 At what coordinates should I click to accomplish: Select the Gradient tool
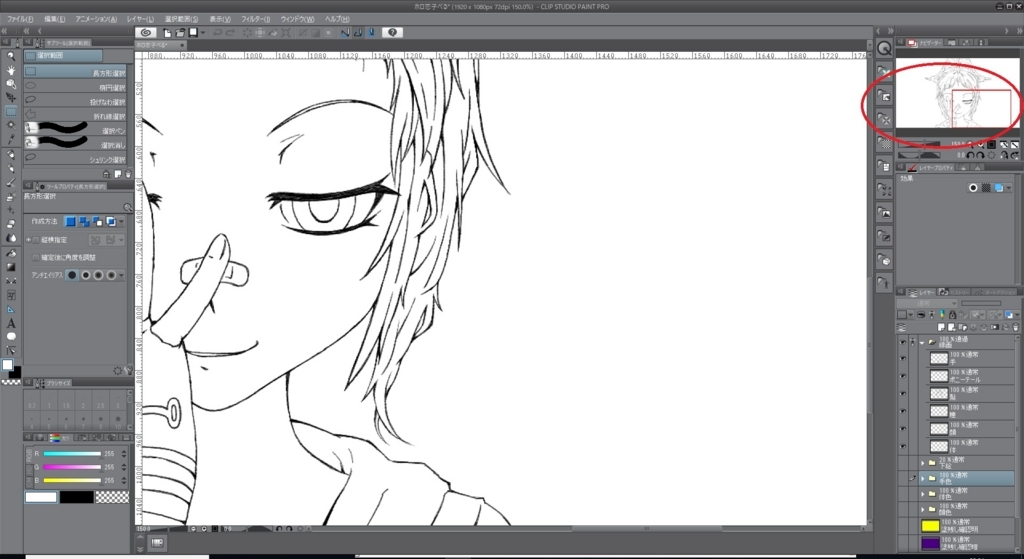pyautogui.click(x=11, y=266)
